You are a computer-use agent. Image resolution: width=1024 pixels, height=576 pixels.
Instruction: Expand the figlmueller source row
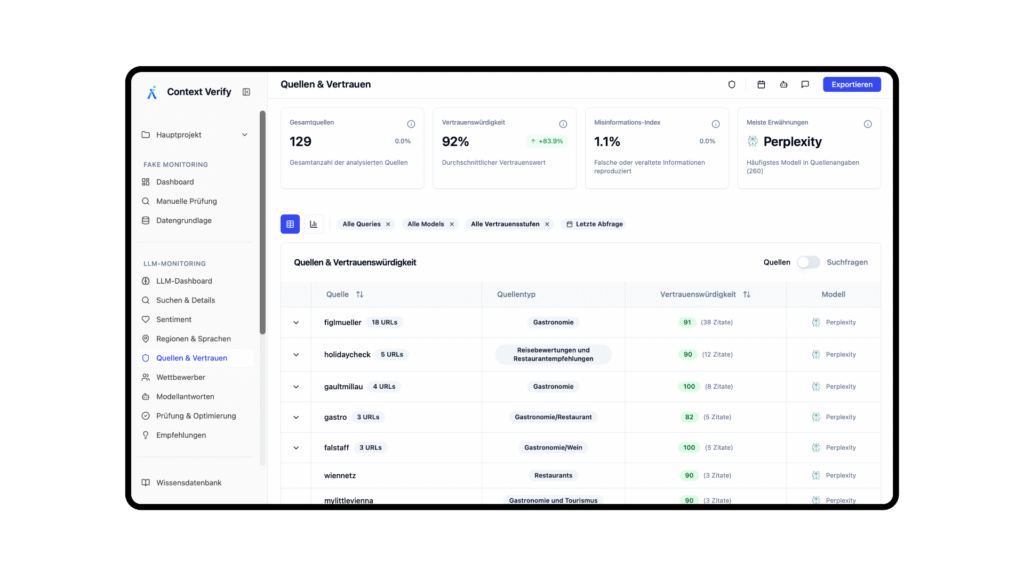pos(295,322)
